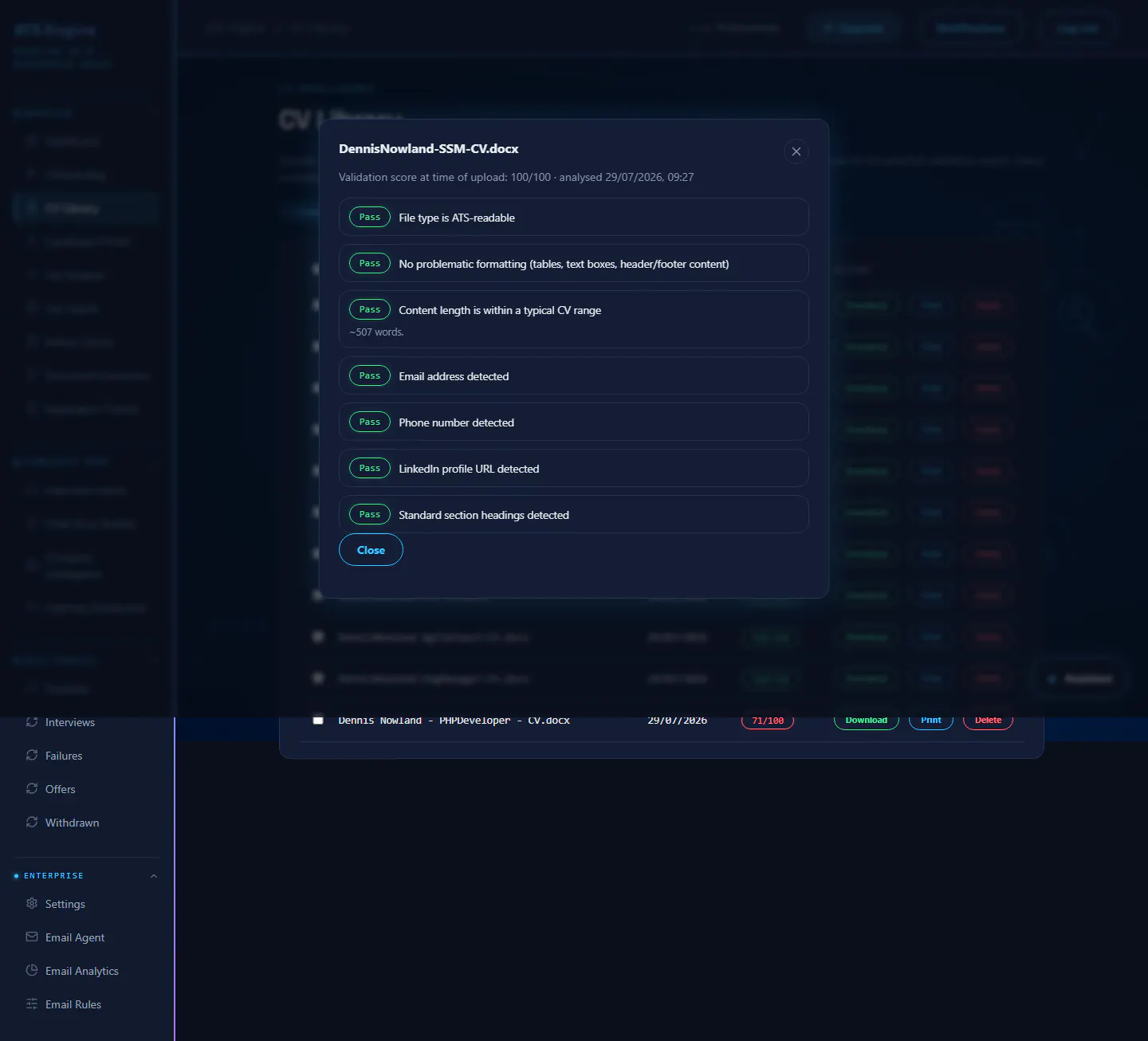The width and height of the screenshot is (1148, 1041).
Task: Select the PHPDeveloper CV.docx file name
Action: pos(454,721)
